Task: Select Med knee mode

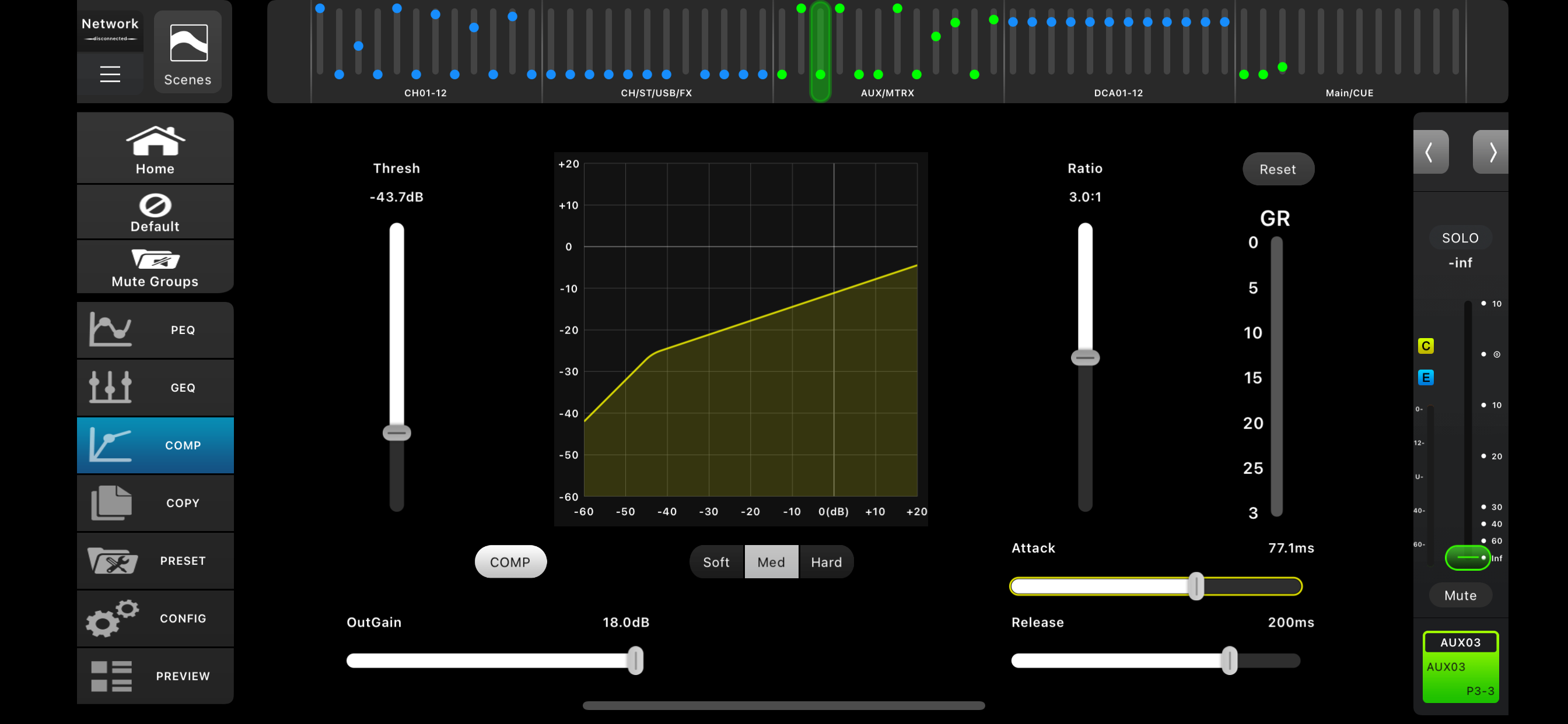Action: pos(771,561)
